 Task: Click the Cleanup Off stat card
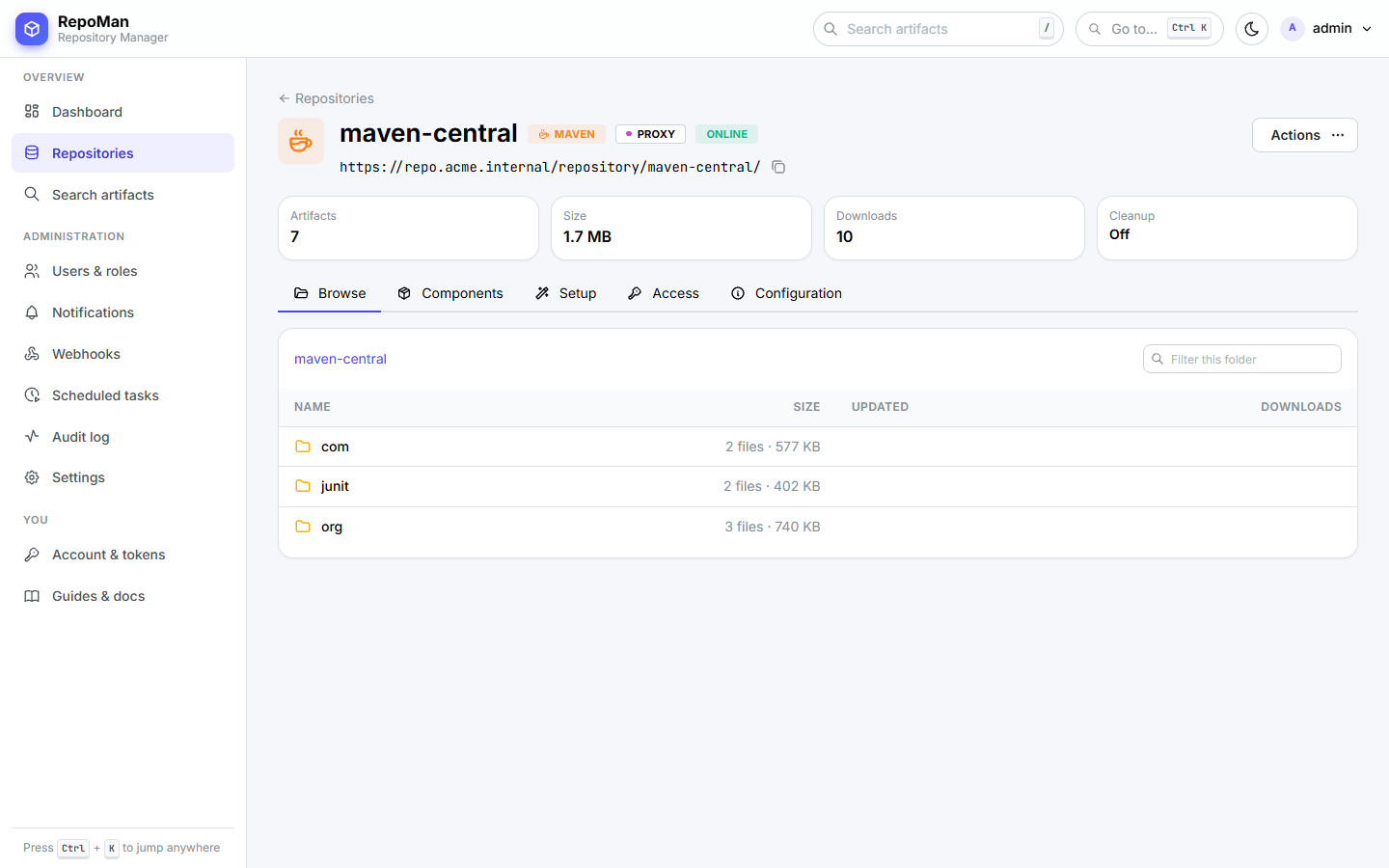pos(1227,228)
